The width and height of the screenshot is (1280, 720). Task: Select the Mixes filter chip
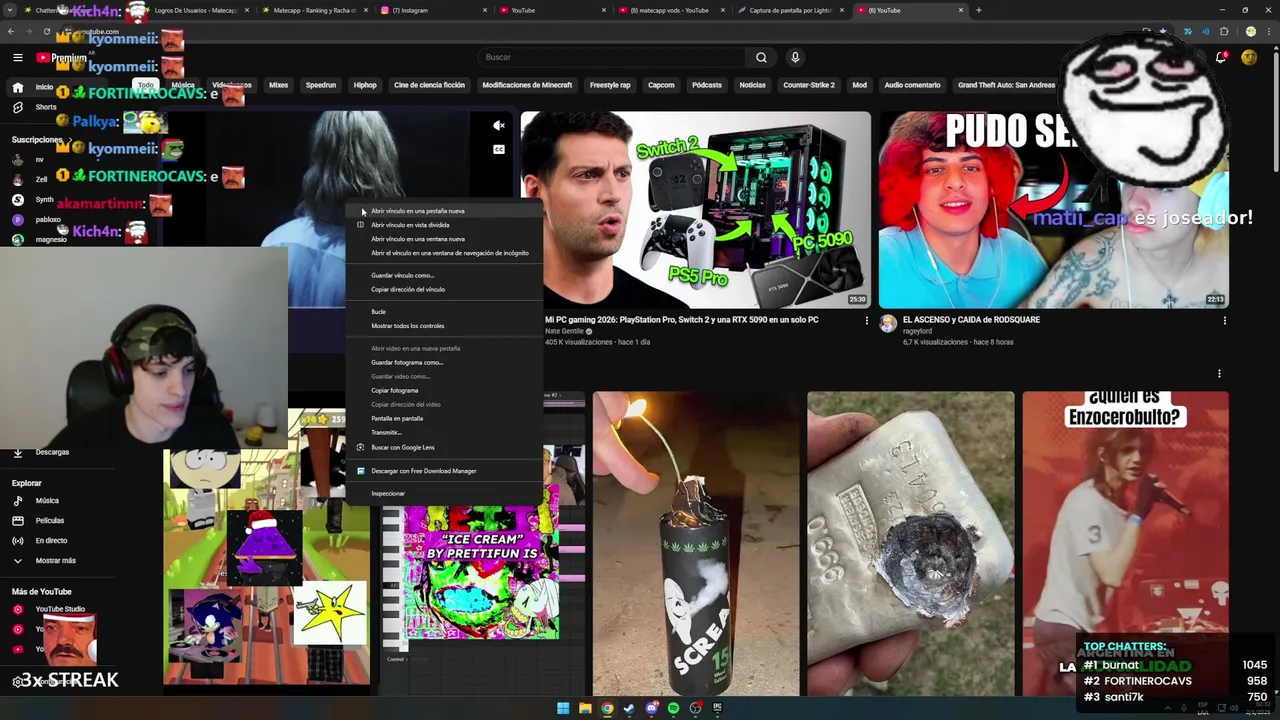[278, 85]
